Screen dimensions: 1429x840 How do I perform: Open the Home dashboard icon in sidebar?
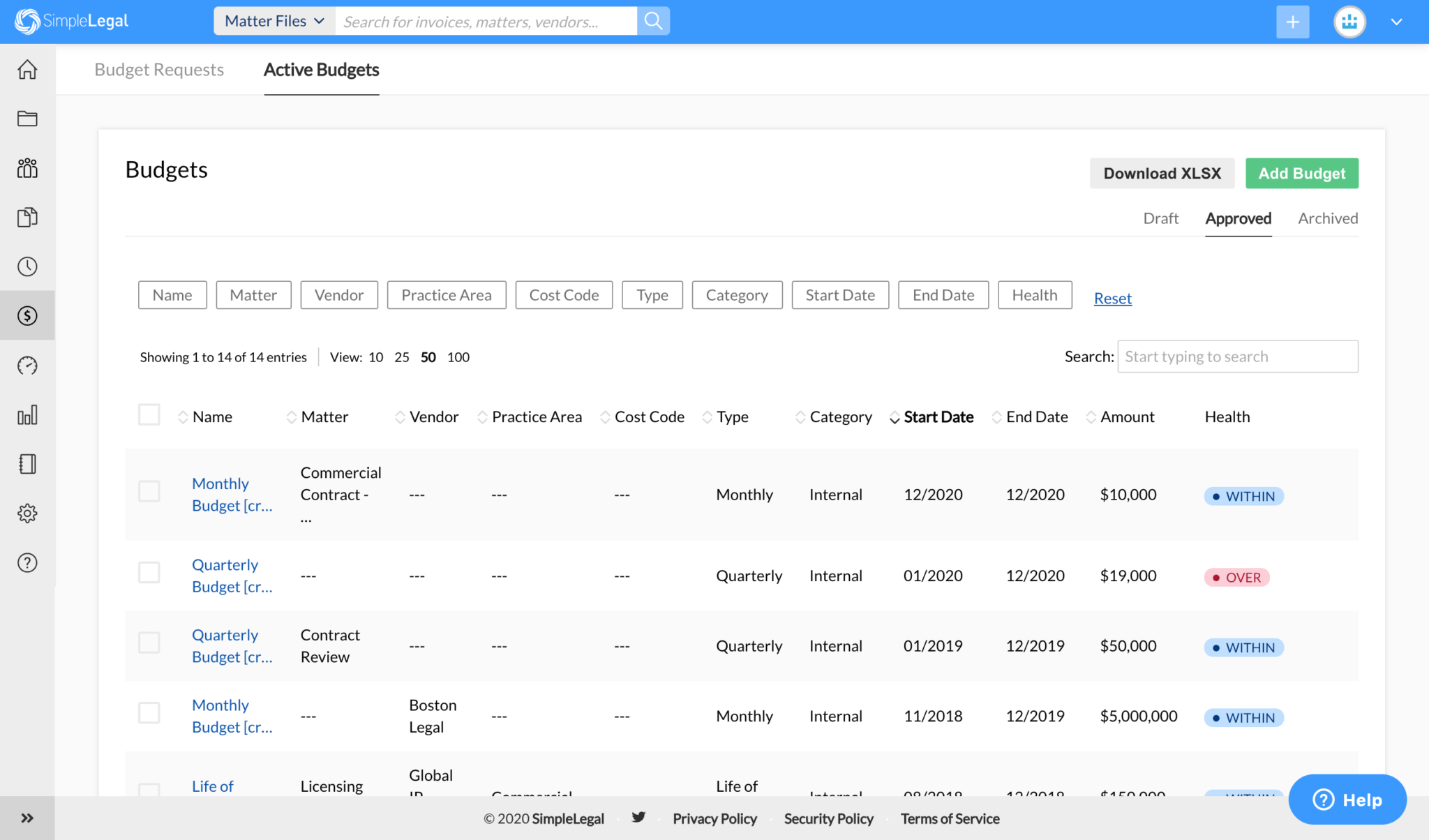point(27,70)
